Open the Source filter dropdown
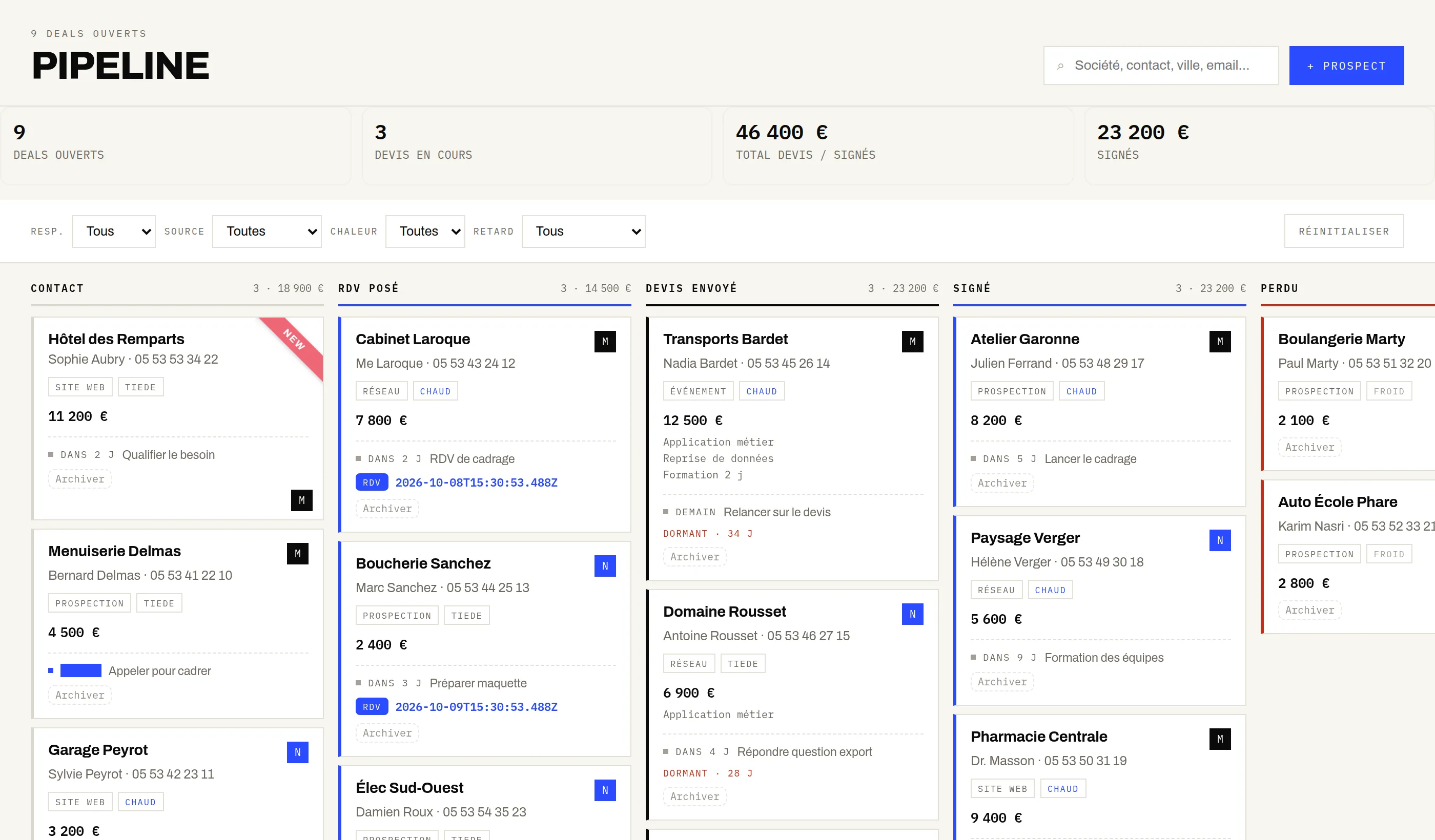1435x840 pixels. click(x=266, y=231)
